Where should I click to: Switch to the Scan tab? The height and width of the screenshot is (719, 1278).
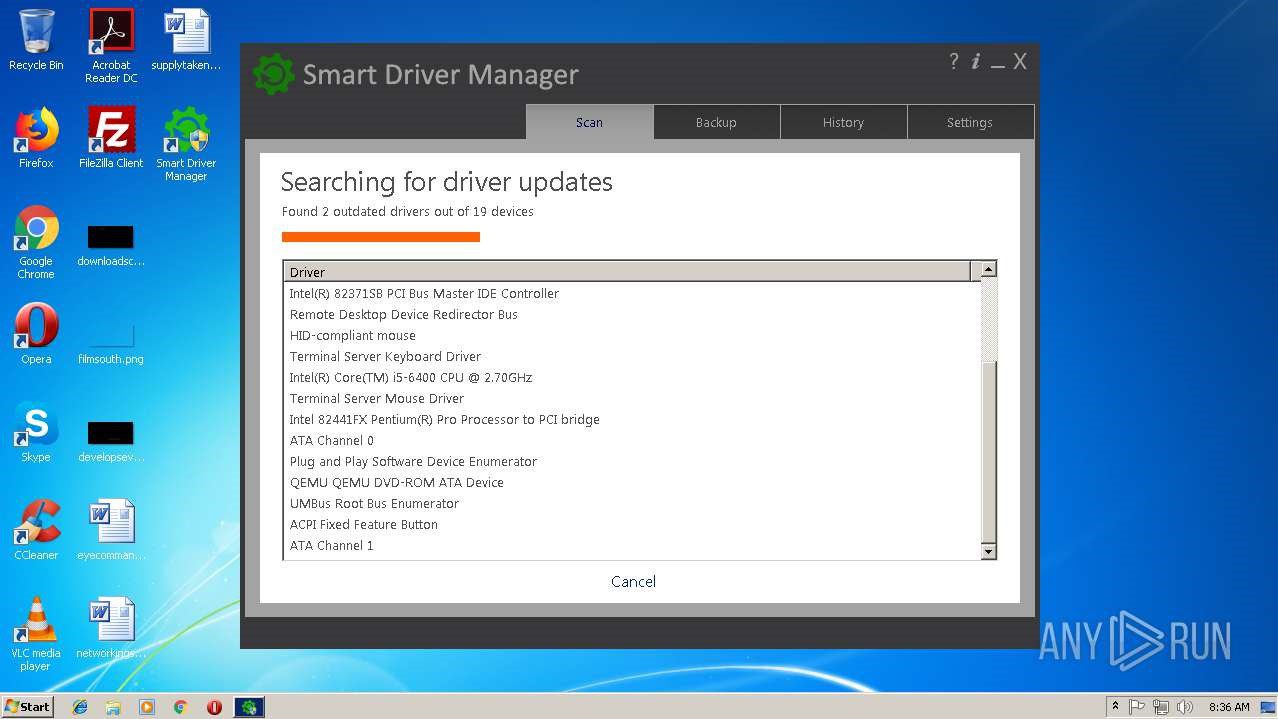click(x=589, y=122)
